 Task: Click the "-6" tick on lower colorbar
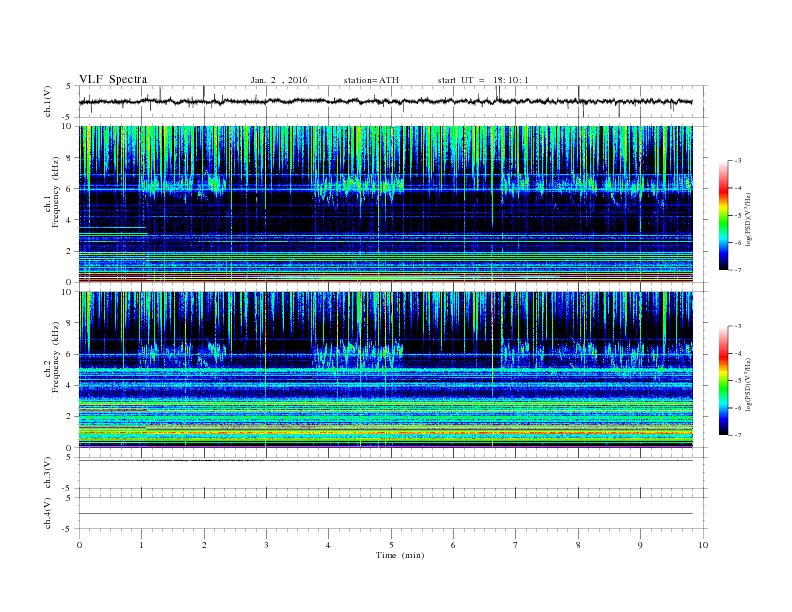click(738, 408)
